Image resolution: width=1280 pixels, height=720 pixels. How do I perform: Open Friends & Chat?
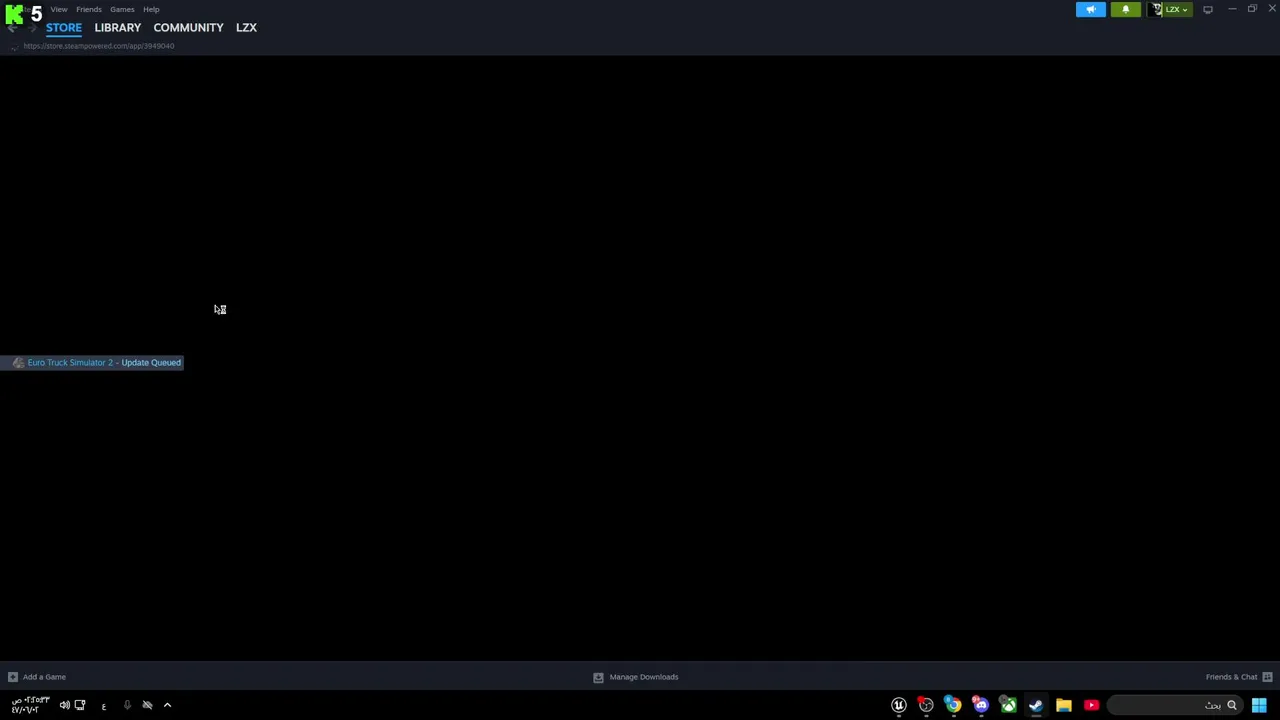coord(1231,677)
